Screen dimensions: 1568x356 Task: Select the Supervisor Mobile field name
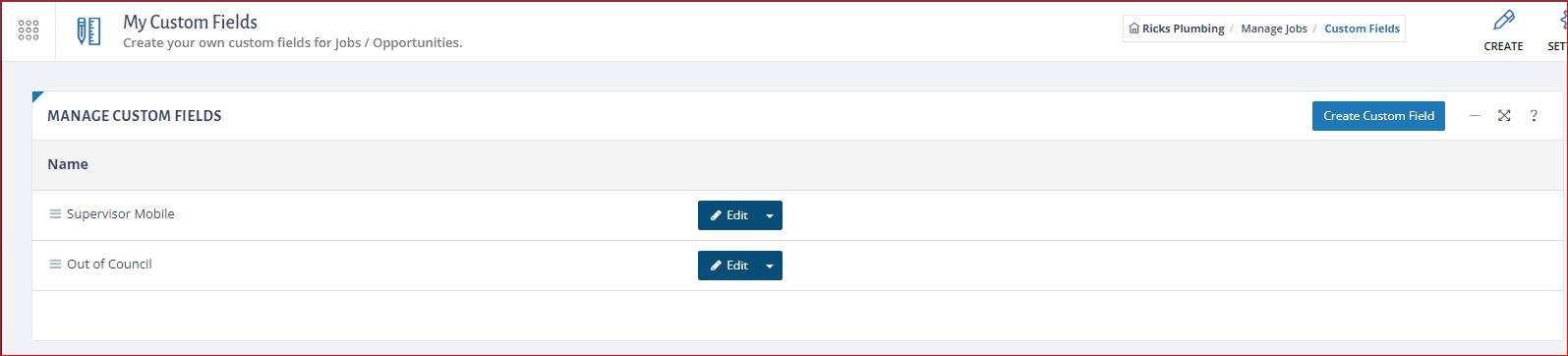click(x=121, y=214)
